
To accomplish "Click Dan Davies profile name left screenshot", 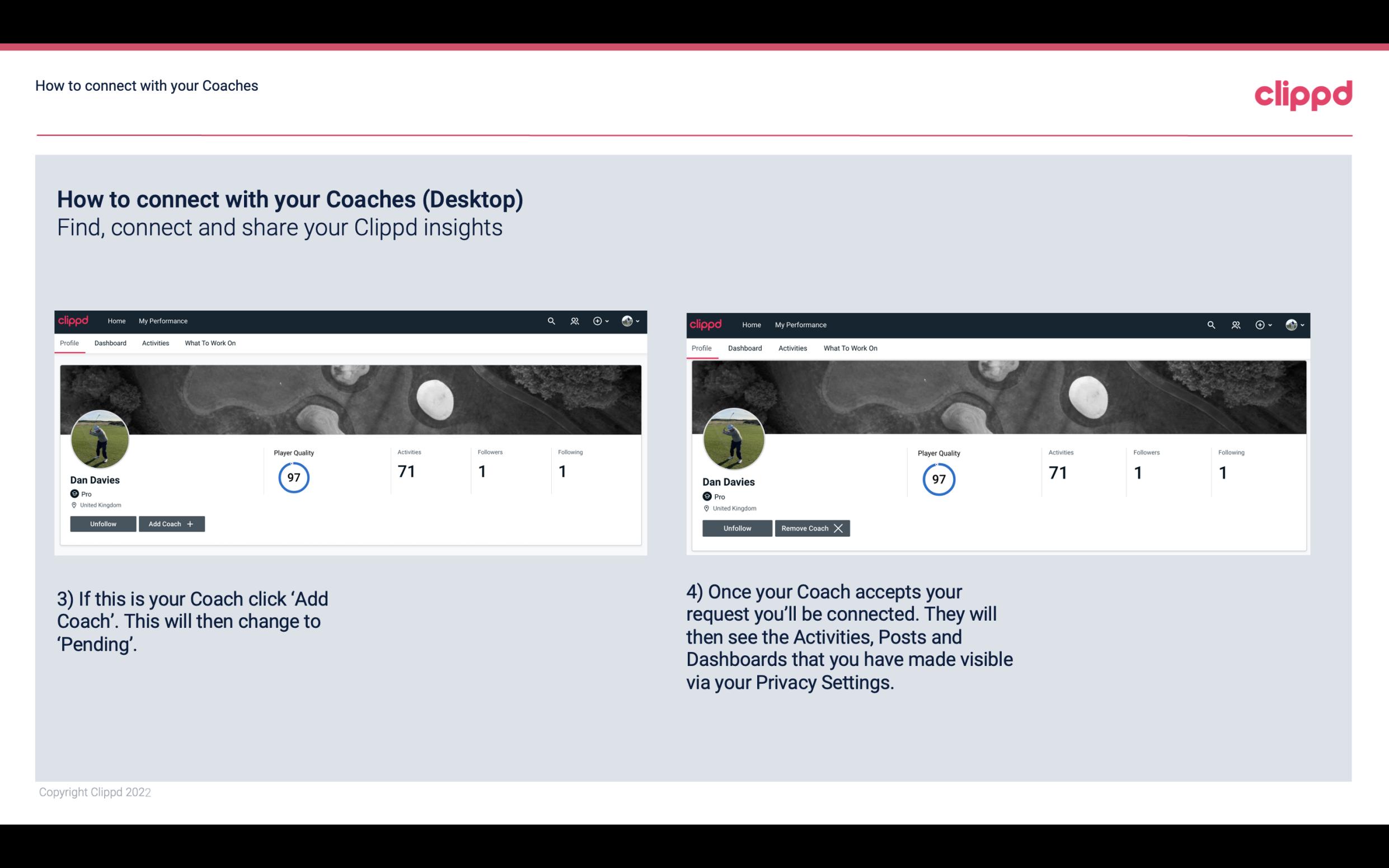I will tap(95, 480).
